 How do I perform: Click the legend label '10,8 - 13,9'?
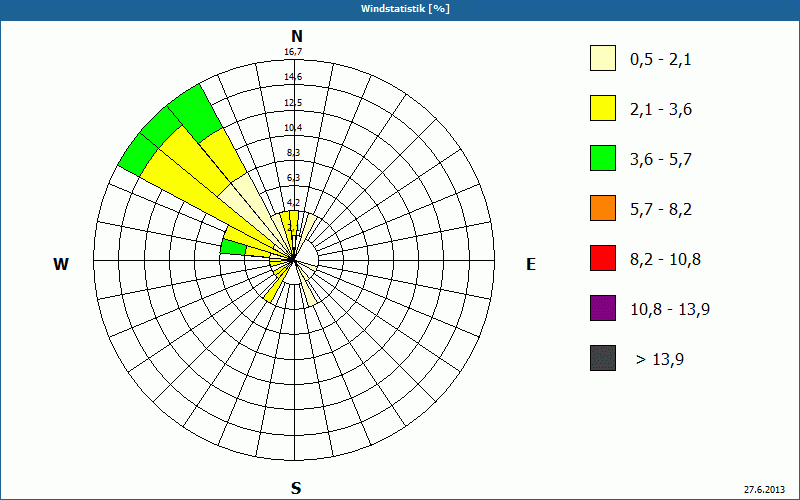point(670,310)
